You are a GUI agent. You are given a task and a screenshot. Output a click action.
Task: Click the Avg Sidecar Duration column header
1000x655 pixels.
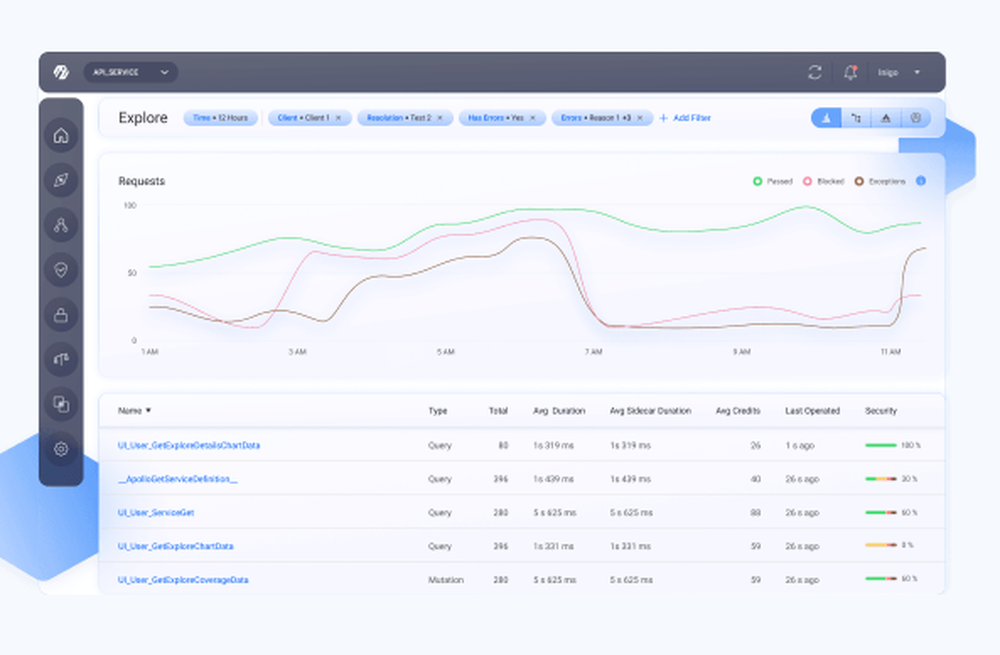[651, 411]
